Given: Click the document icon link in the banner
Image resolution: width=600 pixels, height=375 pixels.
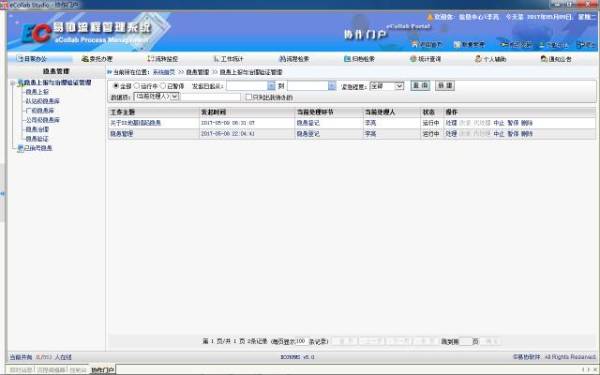Looking at the screenshot, I should click(457, 44).
